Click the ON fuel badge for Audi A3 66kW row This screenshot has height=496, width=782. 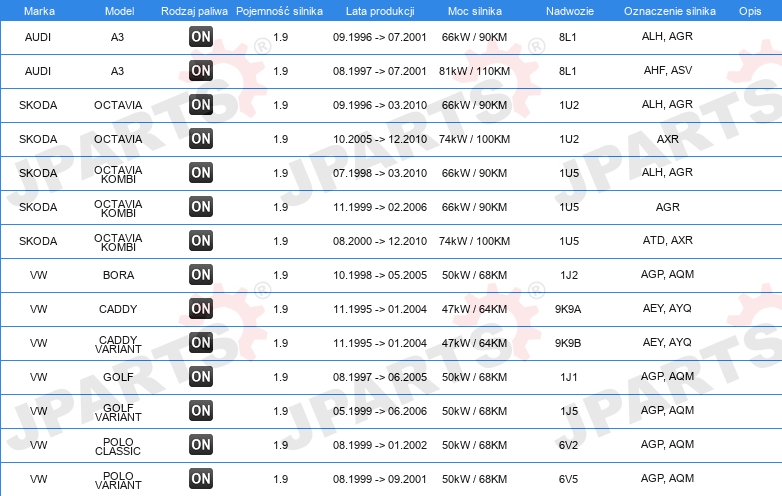coord(201,37)
